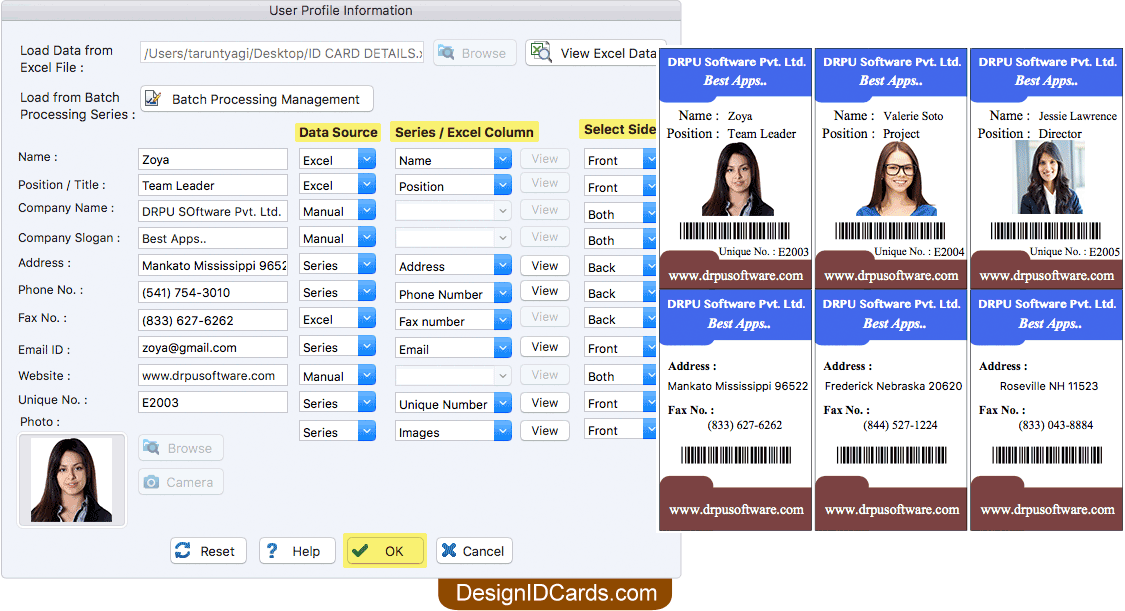Viewport: 1125px width, 611px height.
Task: Select Jessie Lawrence's front ID card preview
Action: point(1046,169)
